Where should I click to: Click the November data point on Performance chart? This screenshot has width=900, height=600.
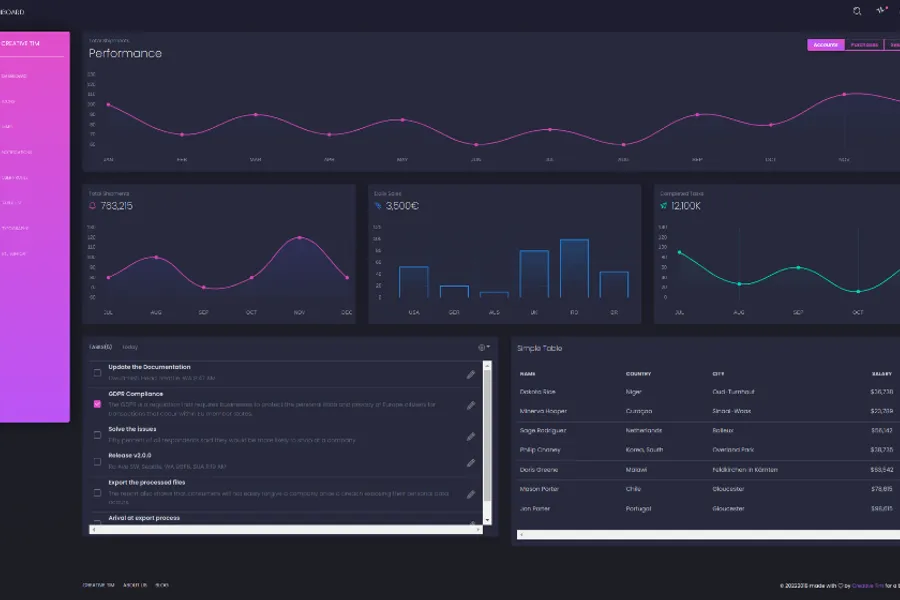click(x=845, y=94)
